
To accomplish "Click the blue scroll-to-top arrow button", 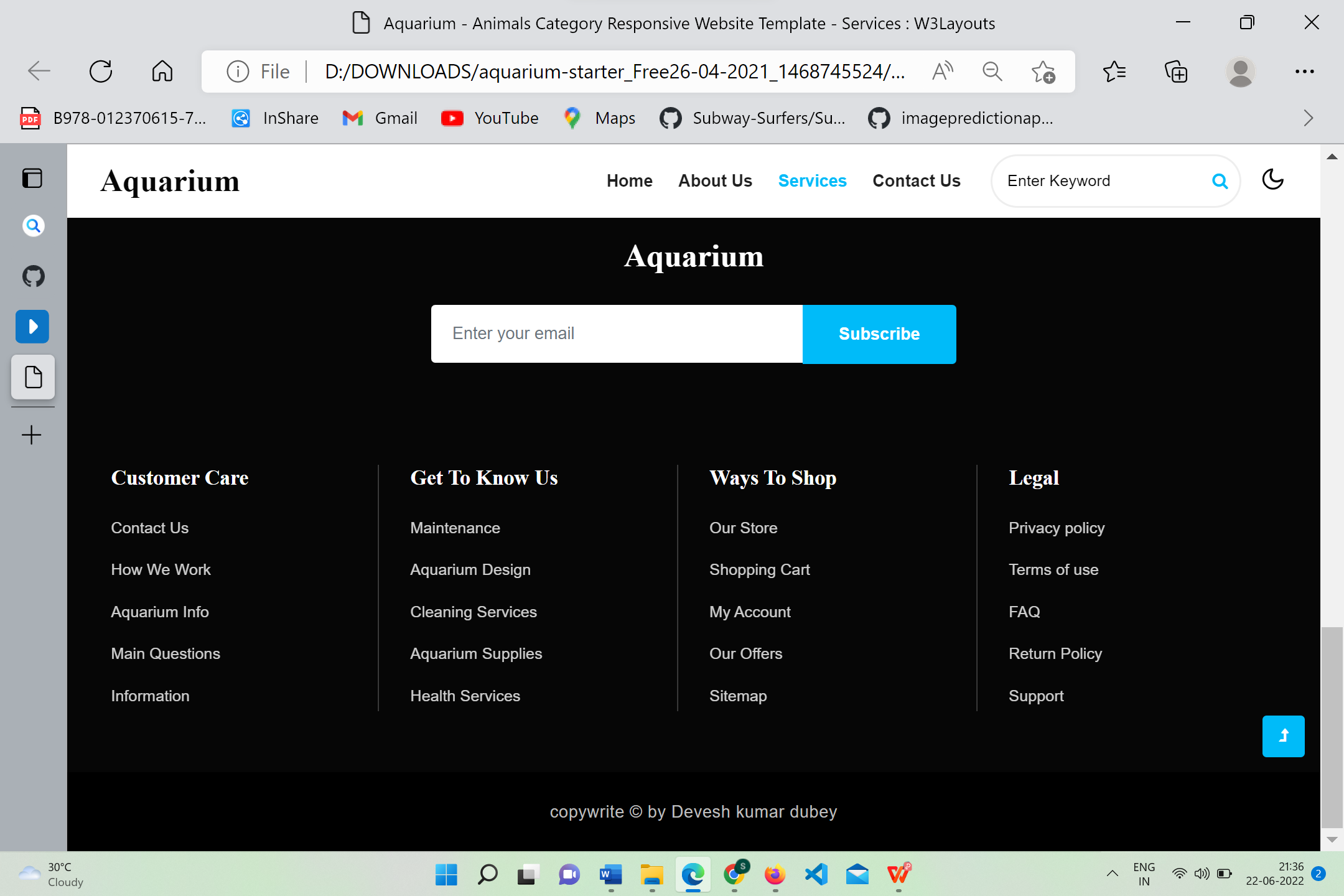I will (x=1283, y=736).
